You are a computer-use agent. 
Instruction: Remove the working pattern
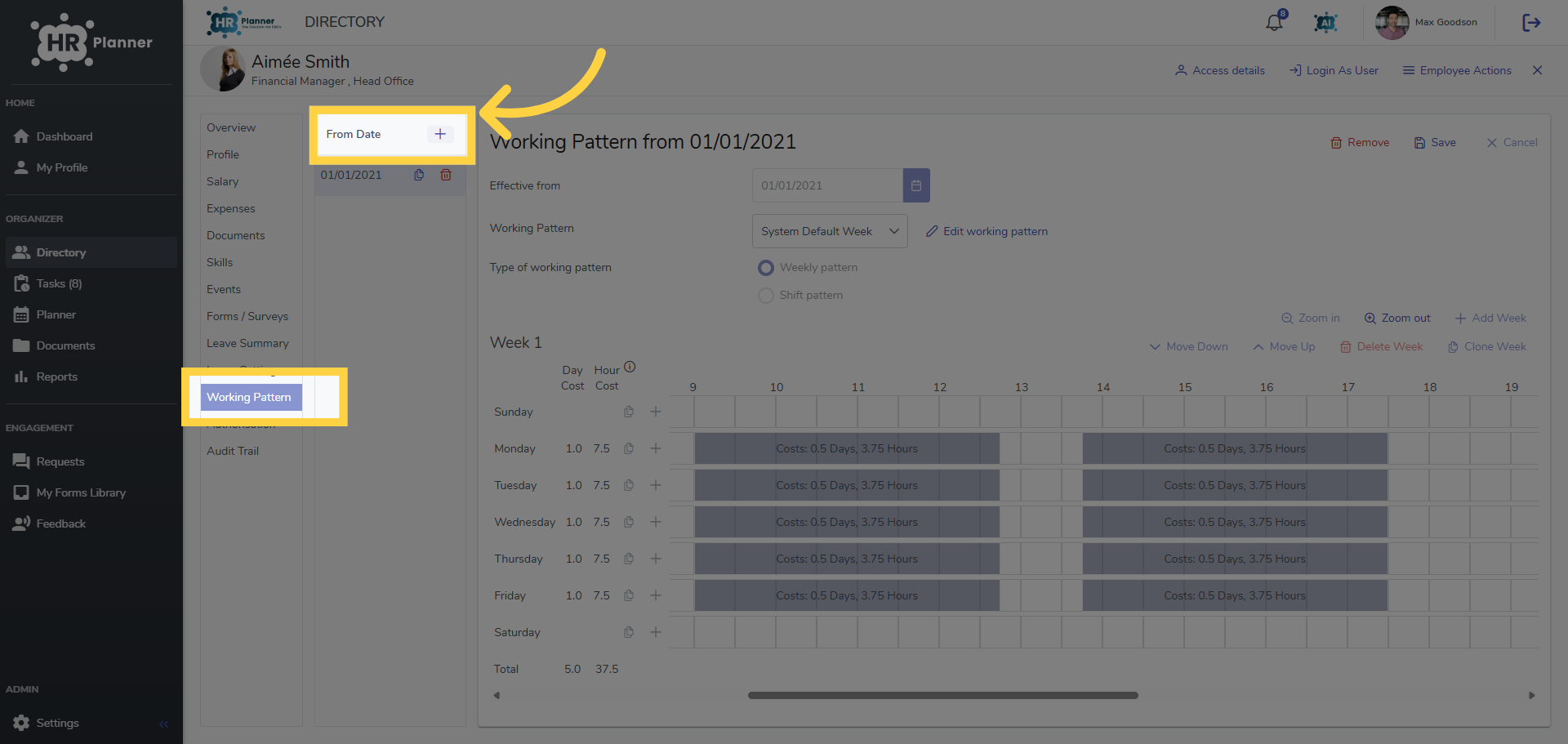[1360, 142]
